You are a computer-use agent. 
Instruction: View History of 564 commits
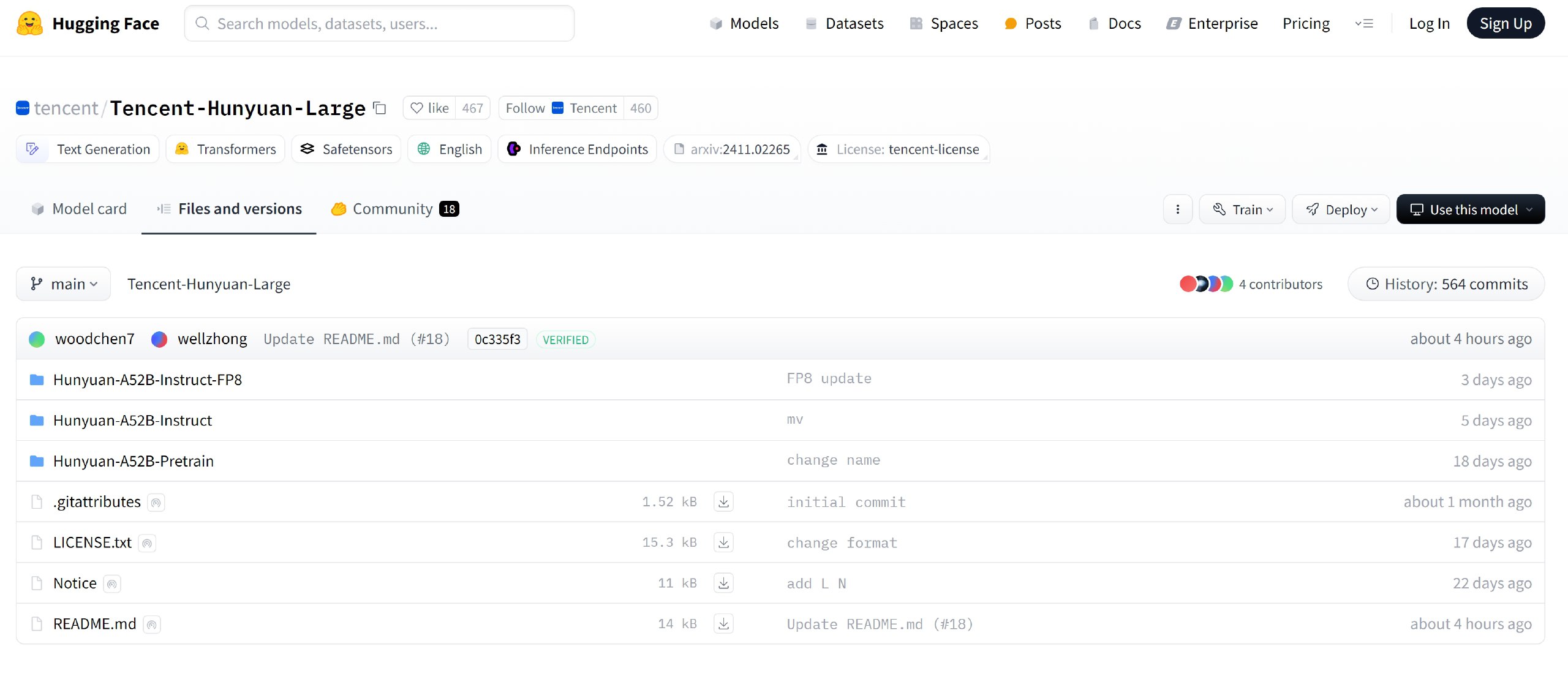tap(1446, 284)
